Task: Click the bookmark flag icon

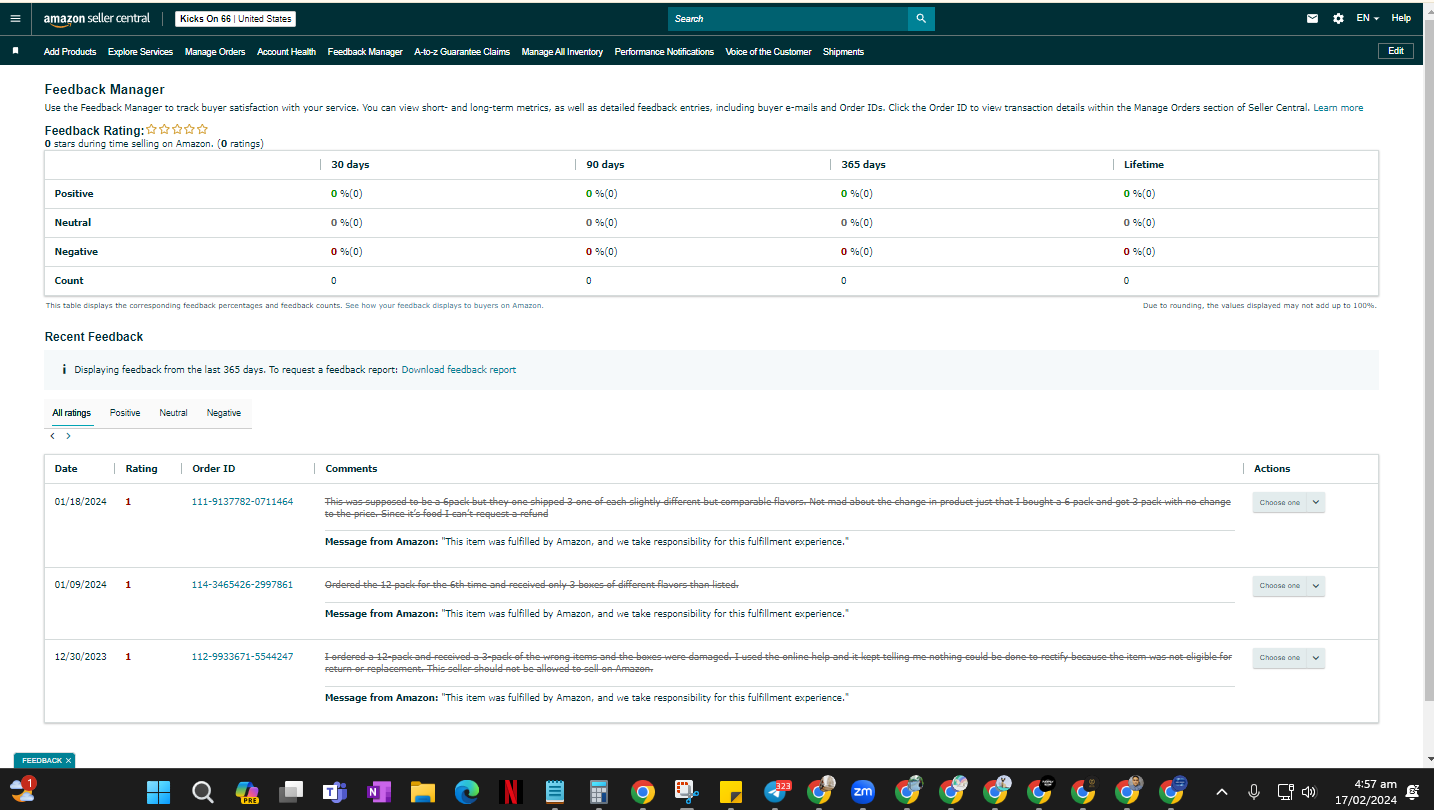Action: 15,51
